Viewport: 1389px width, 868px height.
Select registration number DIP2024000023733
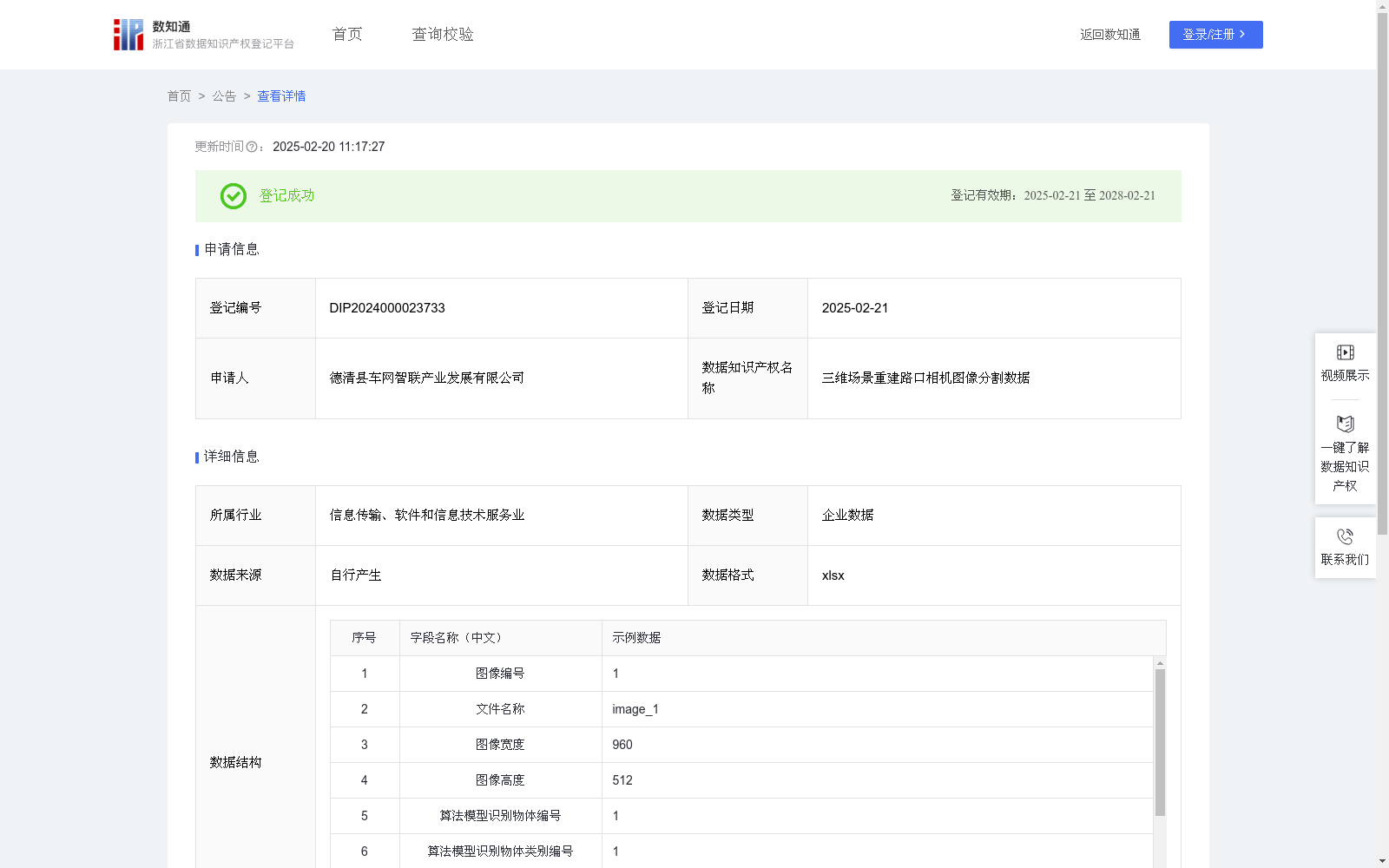coord(387,308)
